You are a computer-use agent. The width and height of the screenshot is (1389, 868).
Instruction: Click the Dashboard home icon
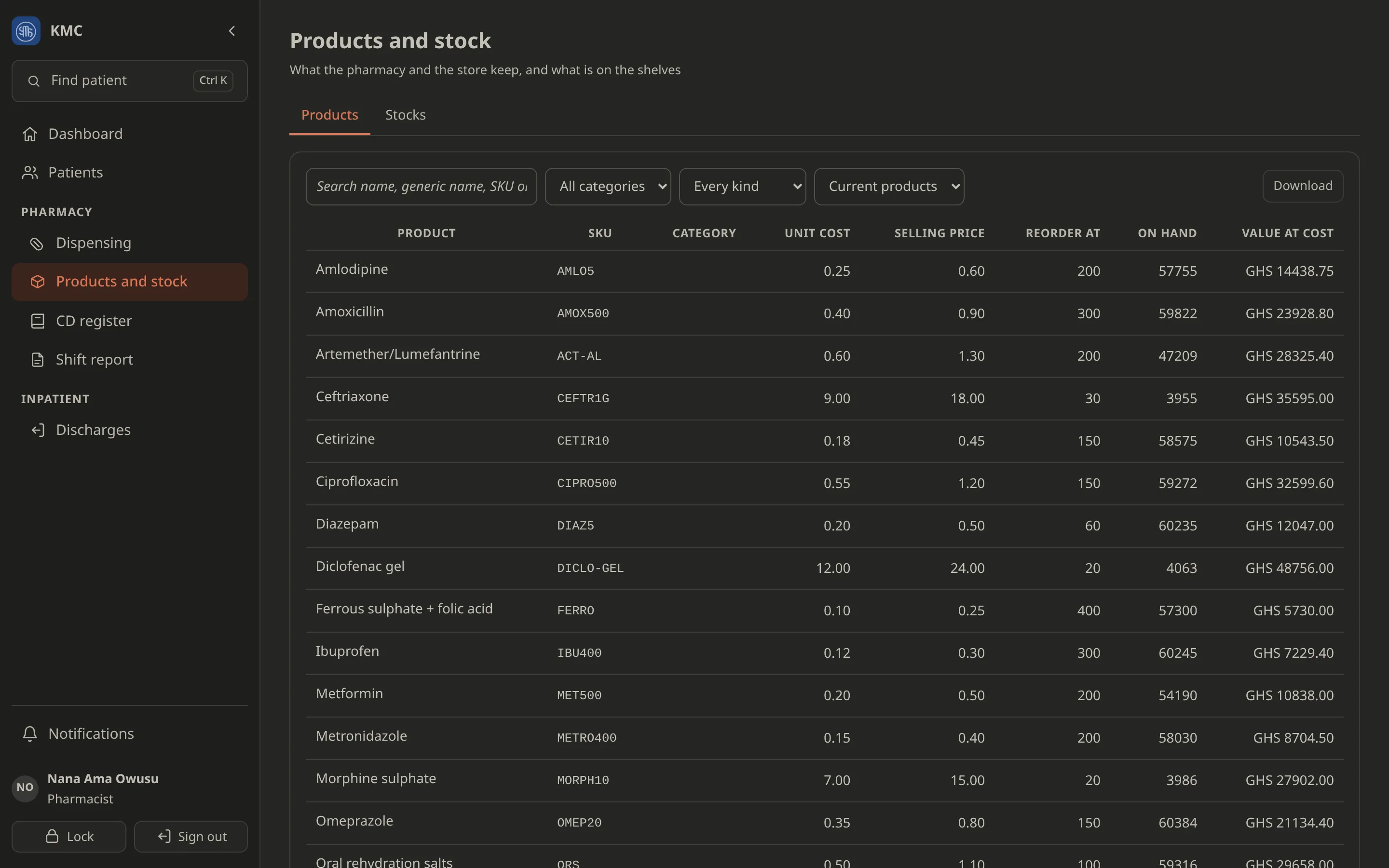30,135
